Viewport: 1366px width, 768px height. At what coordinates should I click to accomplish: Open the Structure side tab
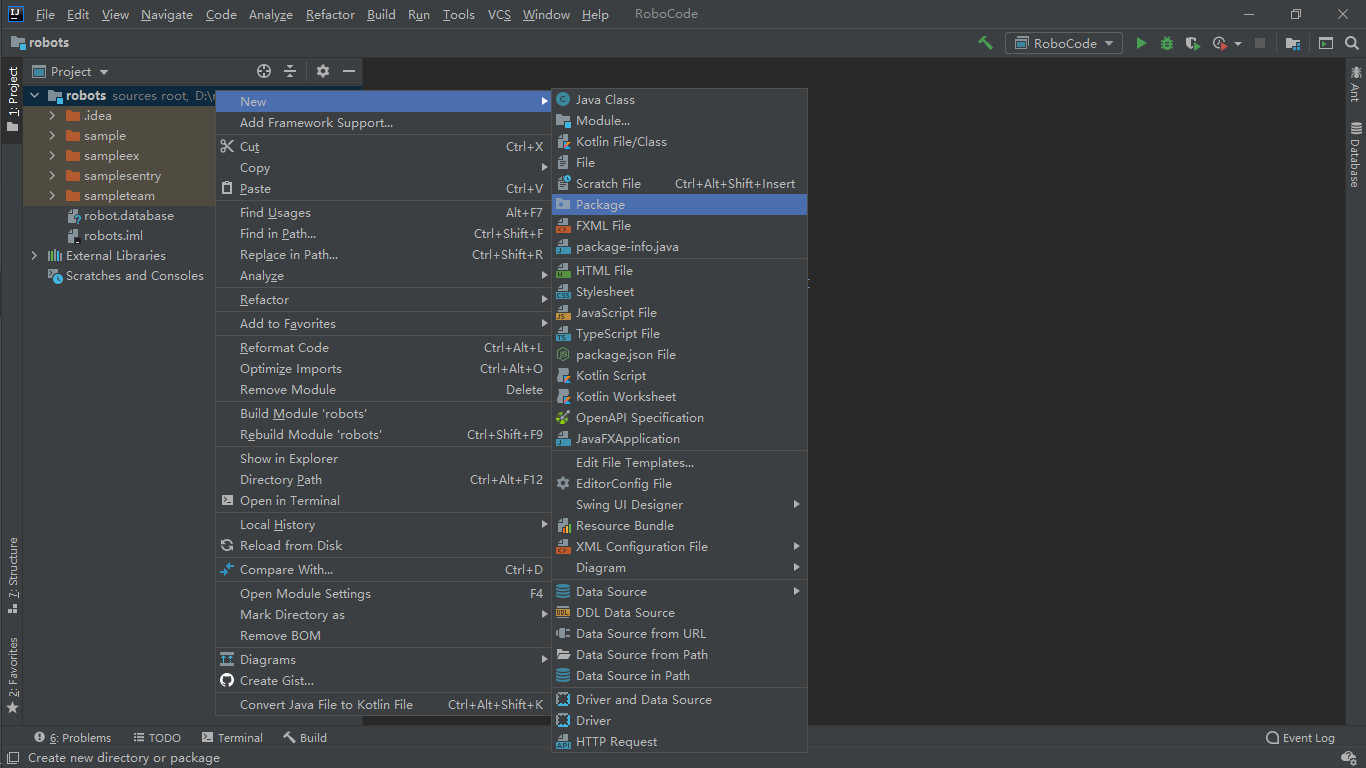[13, 575]
